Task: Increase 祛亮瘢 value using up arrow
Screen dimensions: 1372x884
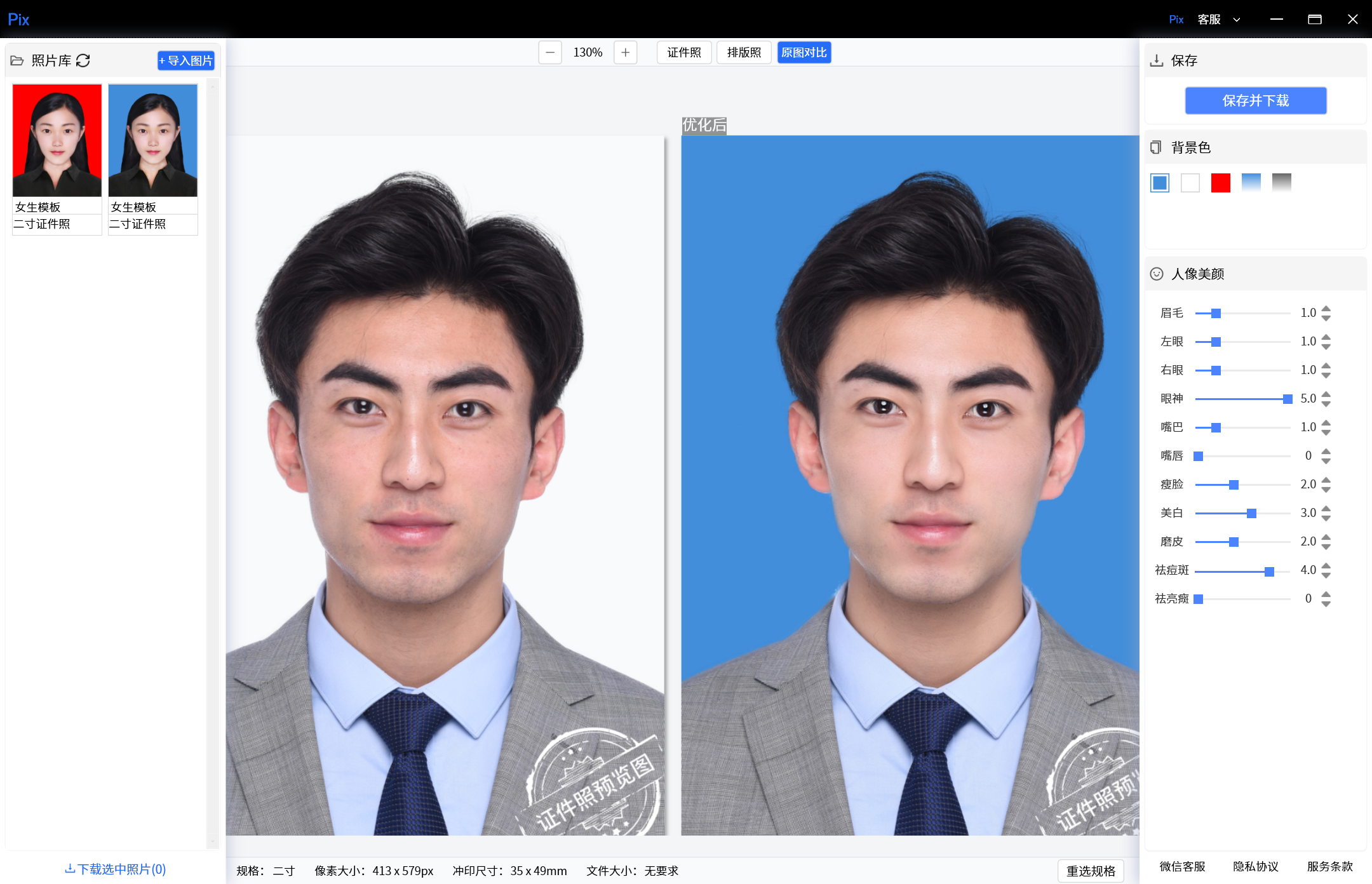Action: [x=1326, y=594]
